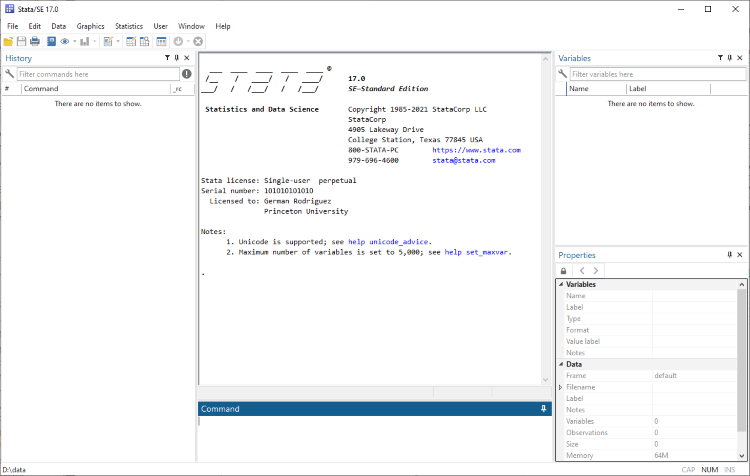Open the Graphics menu

pos(90,26)
